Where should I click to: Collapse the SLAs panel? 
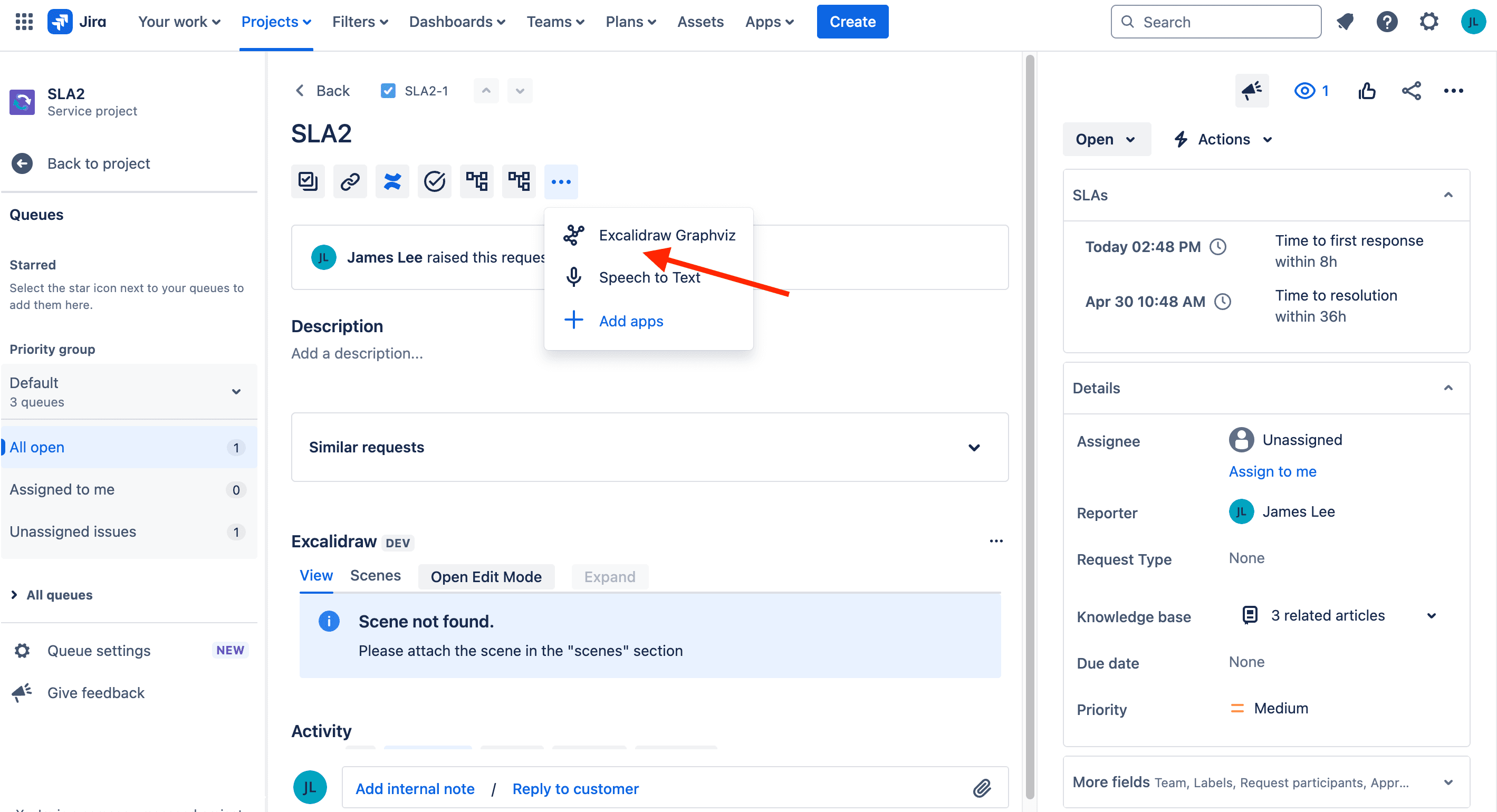(x=1448, y=195)
